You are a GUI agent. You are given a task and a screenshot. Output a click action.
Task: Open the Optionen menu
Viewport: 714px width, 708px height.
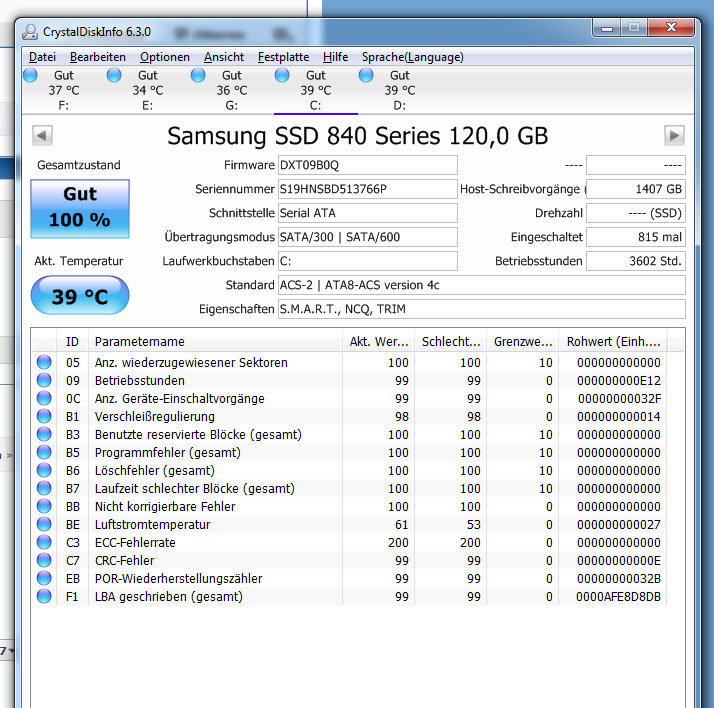[164, 57]
